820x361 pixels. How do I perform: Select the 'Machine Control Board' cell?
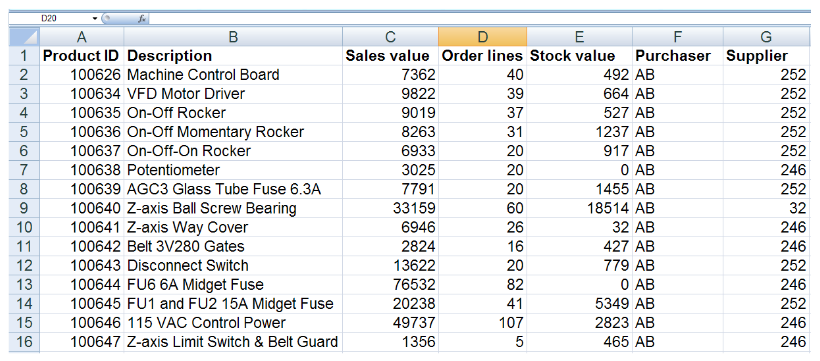click(x=233, y=75)
